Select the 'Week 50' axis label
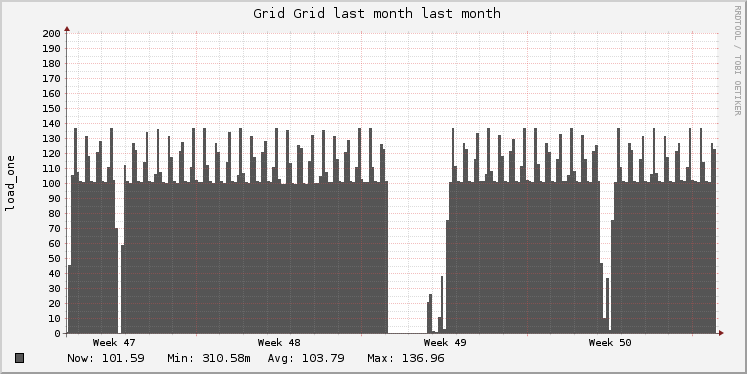This screenshot has height=374, width=747. [x=610, y=343]
